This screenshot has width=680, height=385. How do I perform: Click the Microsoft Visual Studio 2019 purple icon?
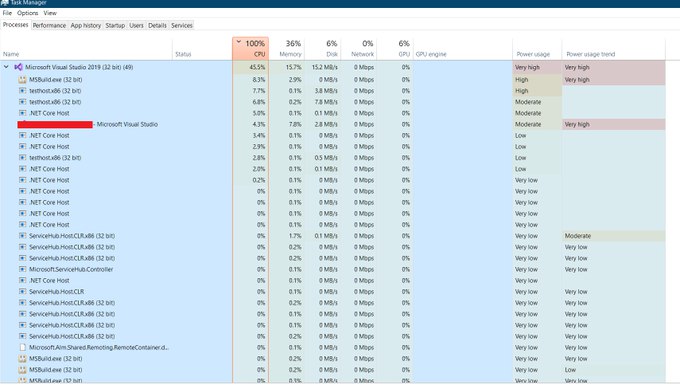(18, 67)
